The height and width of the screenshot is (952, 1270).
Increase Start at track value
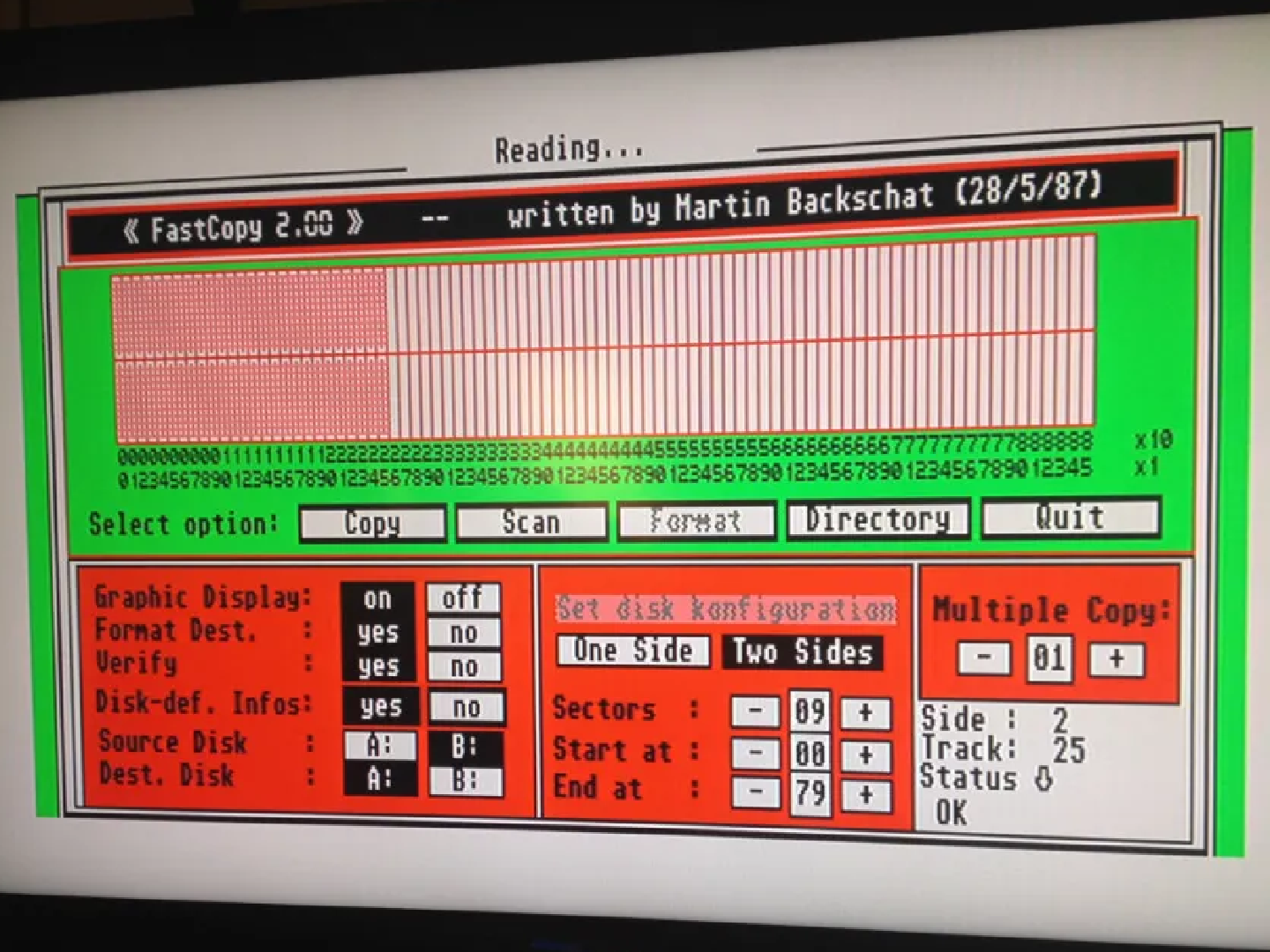click(x=866, y=755)
